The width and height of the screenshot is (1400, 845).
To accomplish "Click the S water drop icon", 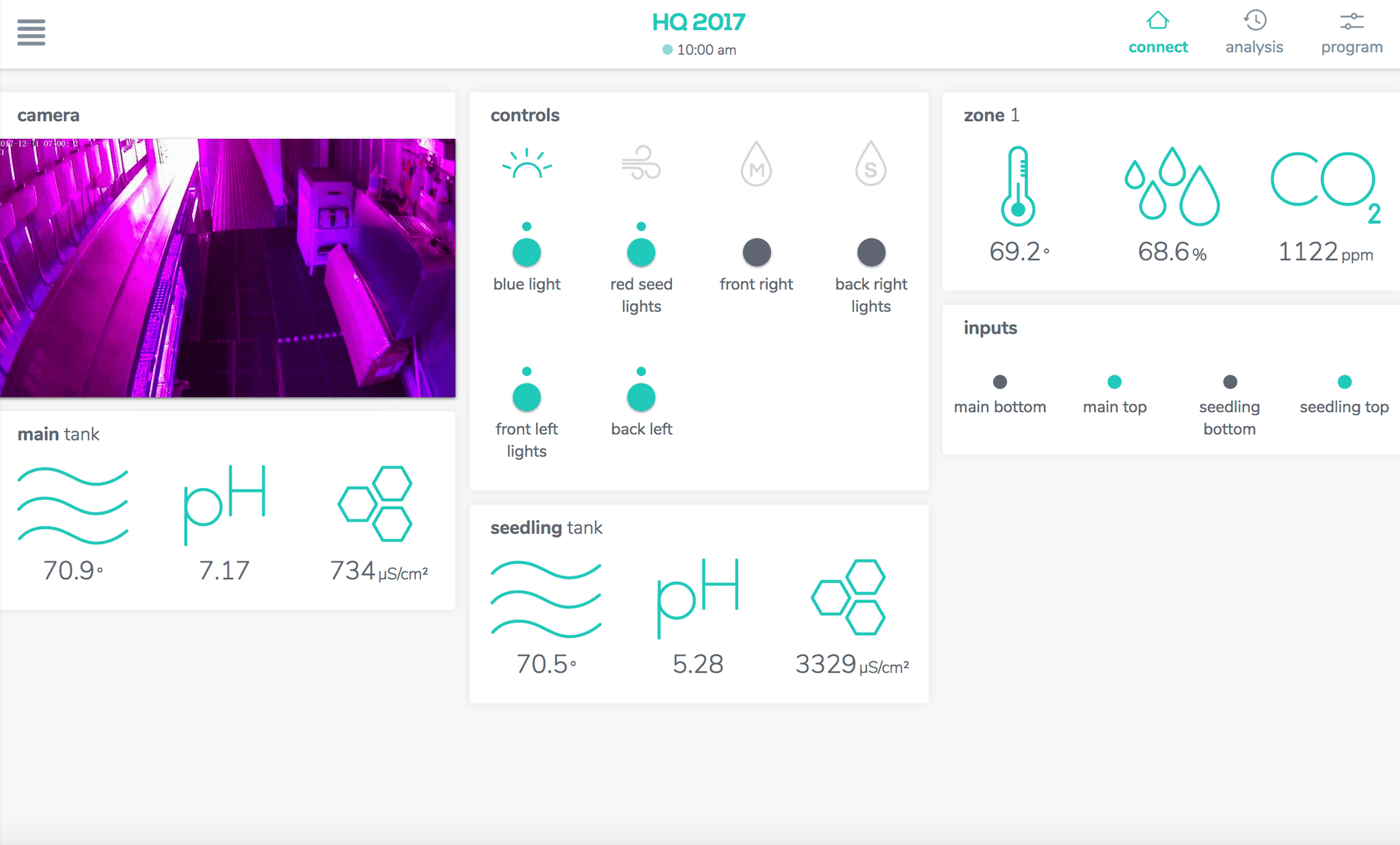I will click(870, 164).
